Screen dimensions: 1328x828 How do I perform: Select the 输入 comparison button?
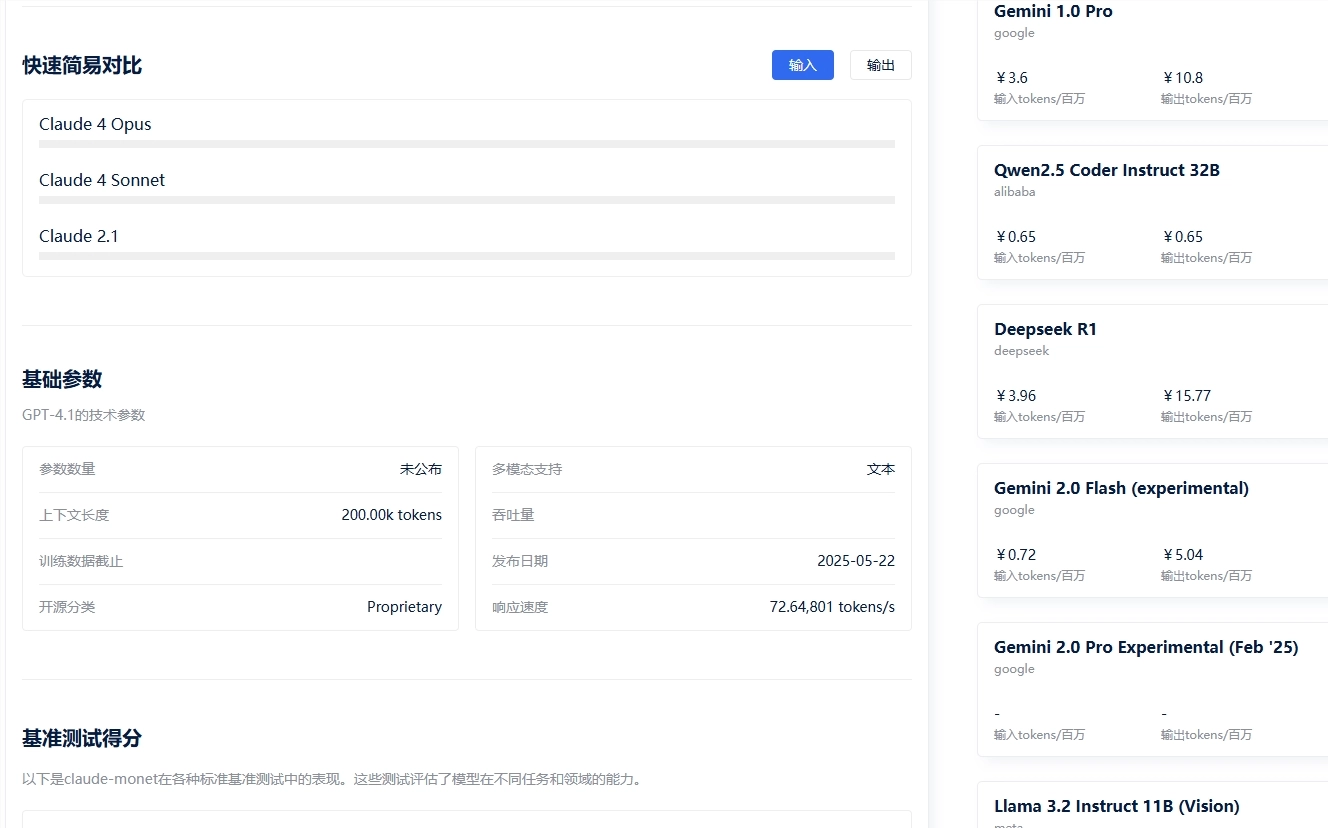tap(802, 65)
